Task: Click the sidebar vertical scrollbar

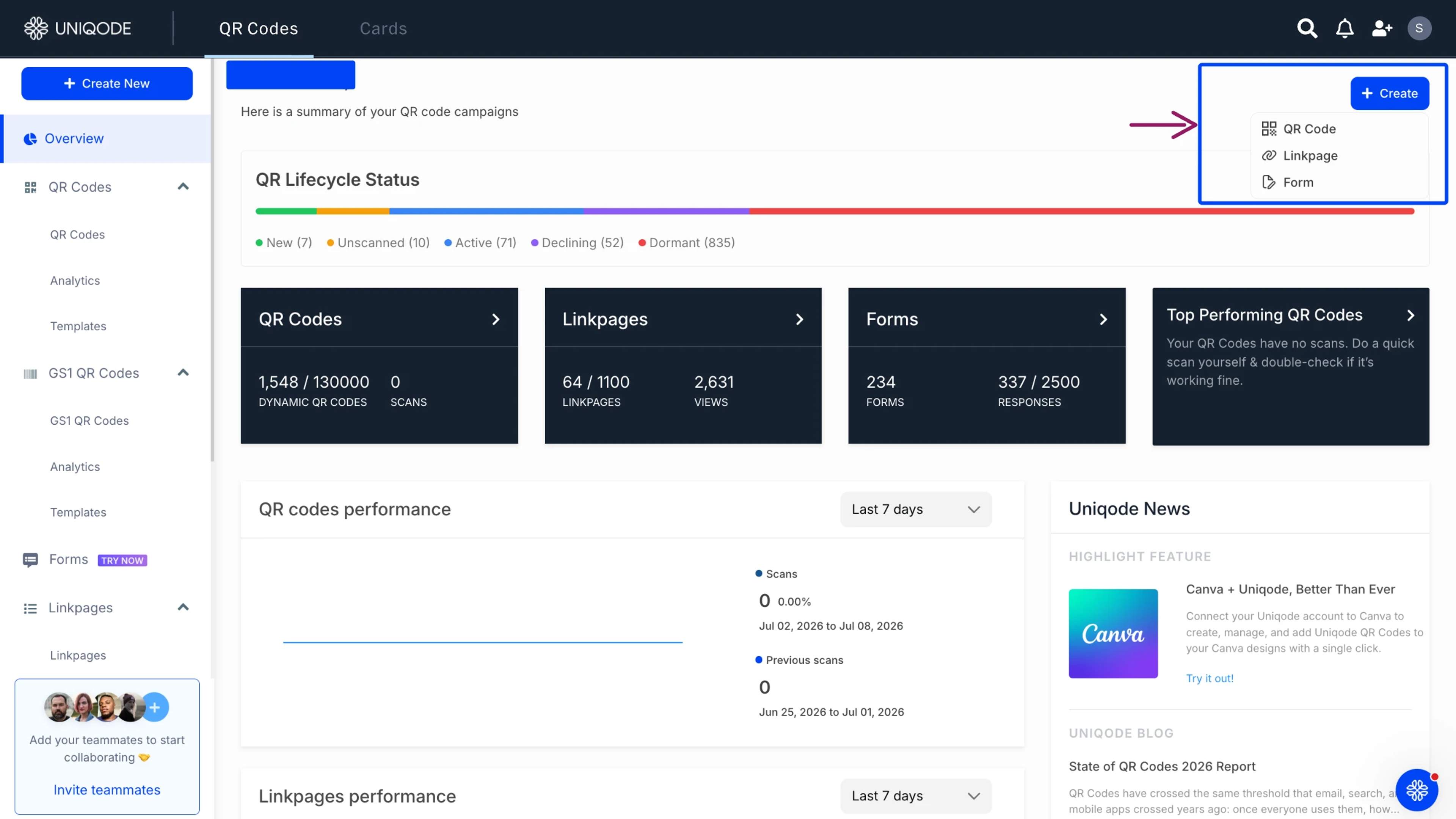Action: [x=212, y=260]
